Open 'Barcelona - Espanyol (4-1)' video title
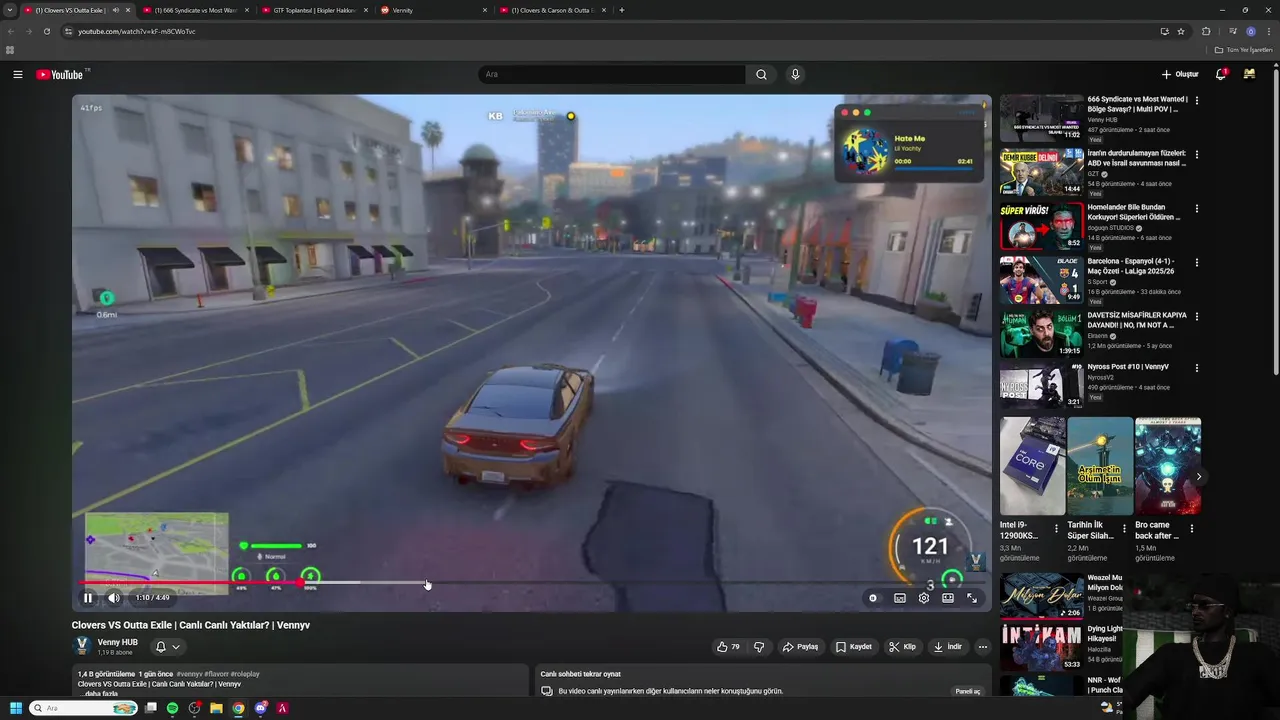 1131,266
